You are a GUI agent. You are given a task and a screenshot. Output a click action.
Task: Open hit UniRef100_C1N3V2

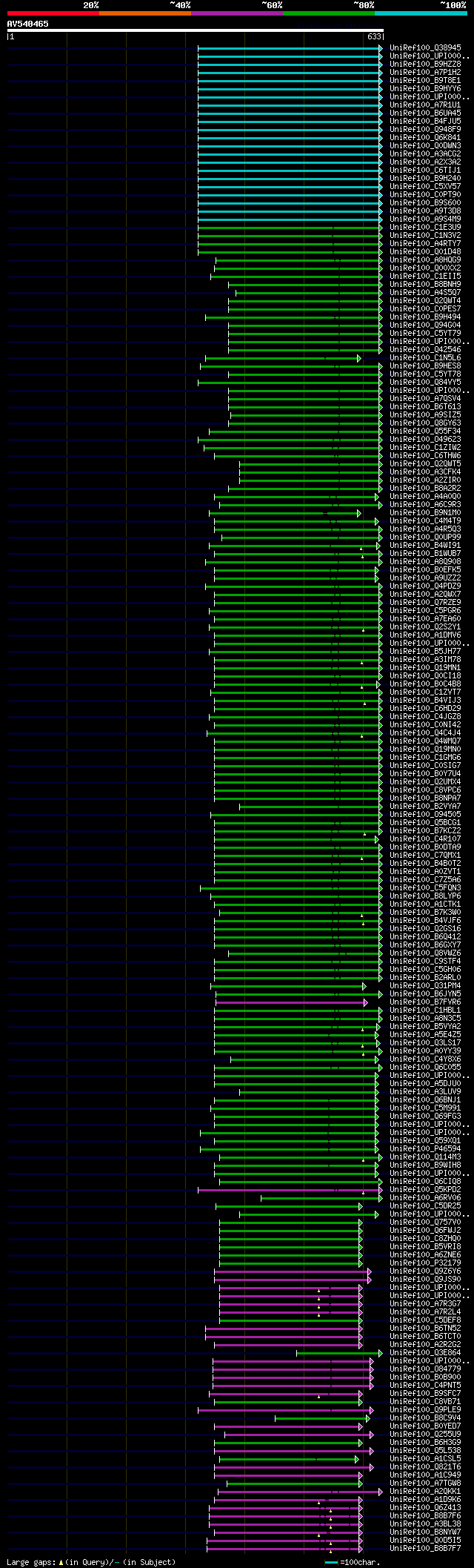click(x=425, y=236)
